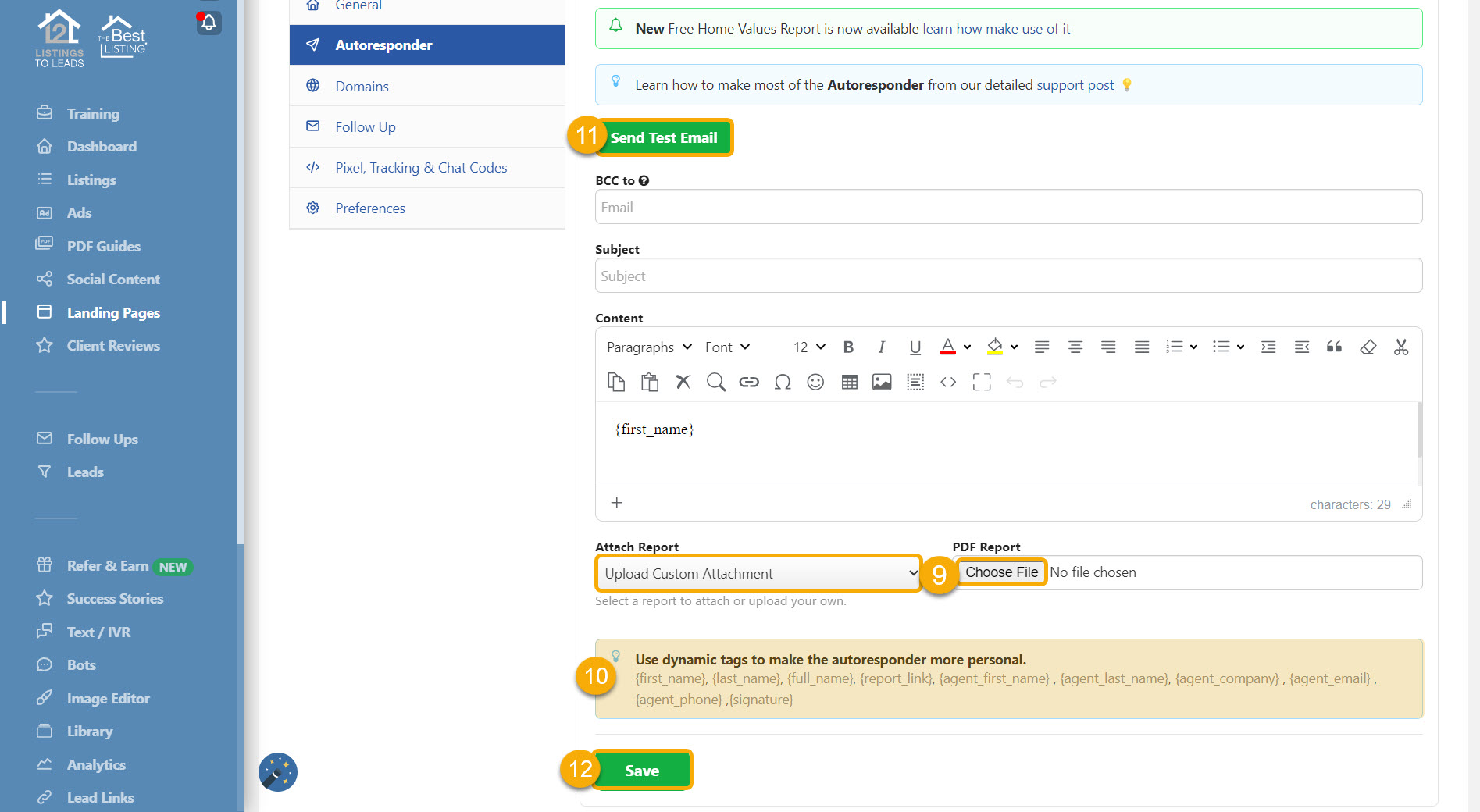Toggle underline formatting

pyautogui.click(x=915, y=347)
